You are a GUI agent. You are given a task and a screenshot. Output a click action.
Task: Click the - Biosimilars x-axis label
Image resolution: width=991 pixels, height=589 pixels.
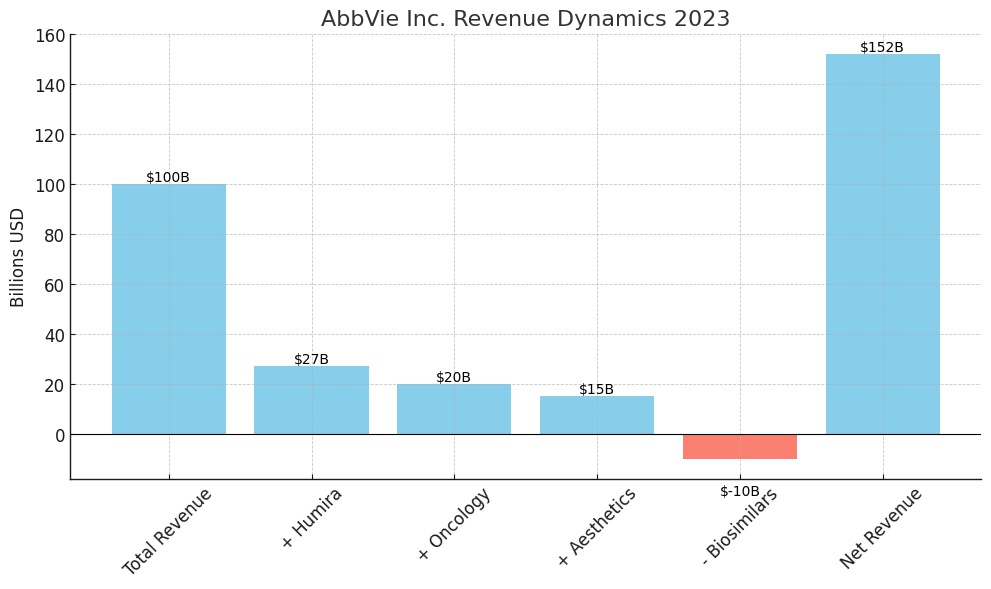[x=740, y=526]
